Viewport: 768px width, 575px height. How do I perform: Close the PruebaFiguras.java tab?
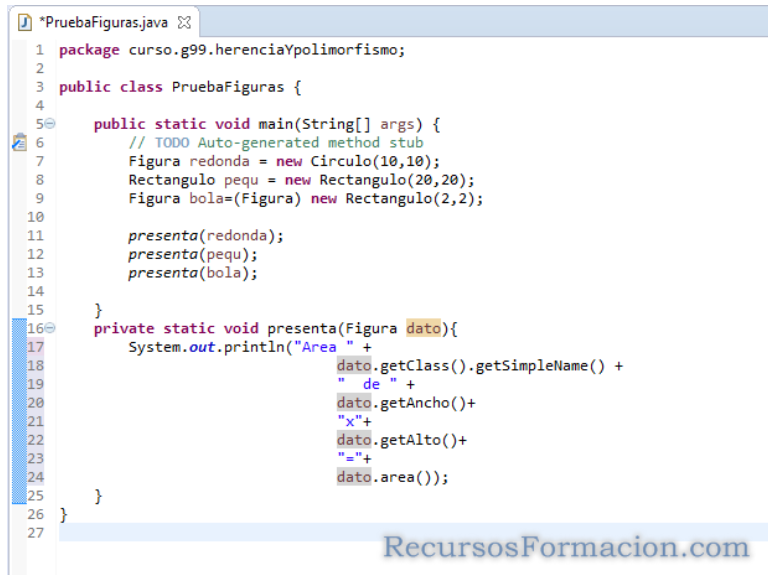[x=184, y=23]
